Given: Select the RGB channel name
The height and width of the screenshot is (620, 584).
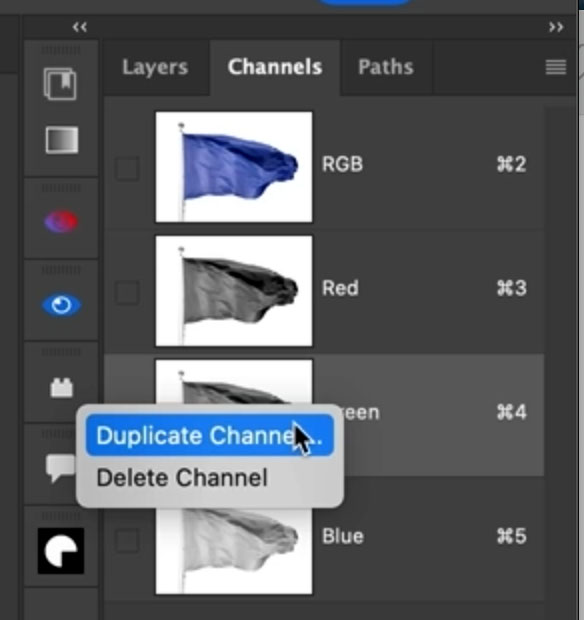Looking at the screenshot, I should tap(342, 164).
